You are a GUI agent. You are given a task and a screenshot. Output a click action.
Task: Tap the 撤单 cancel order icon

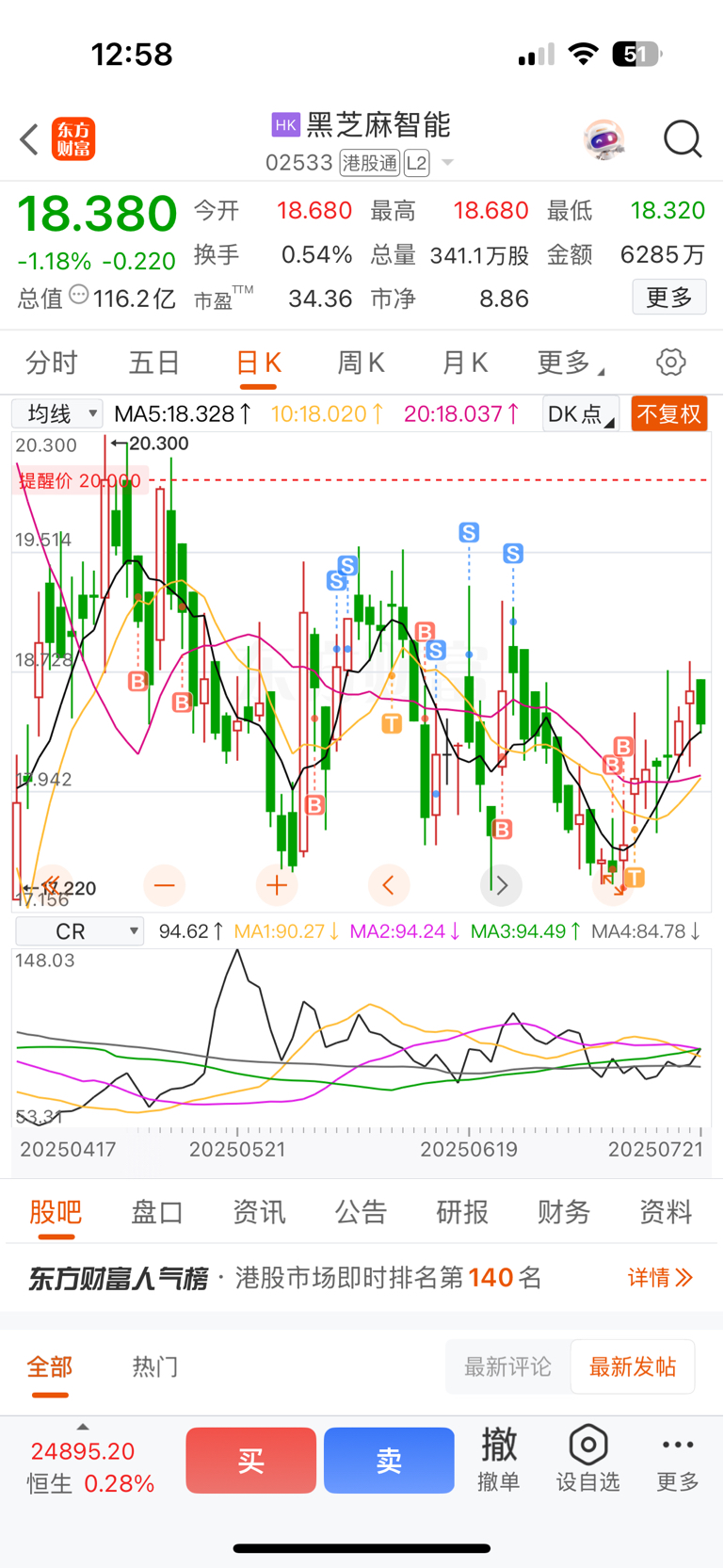click(x=499, y=1459)
